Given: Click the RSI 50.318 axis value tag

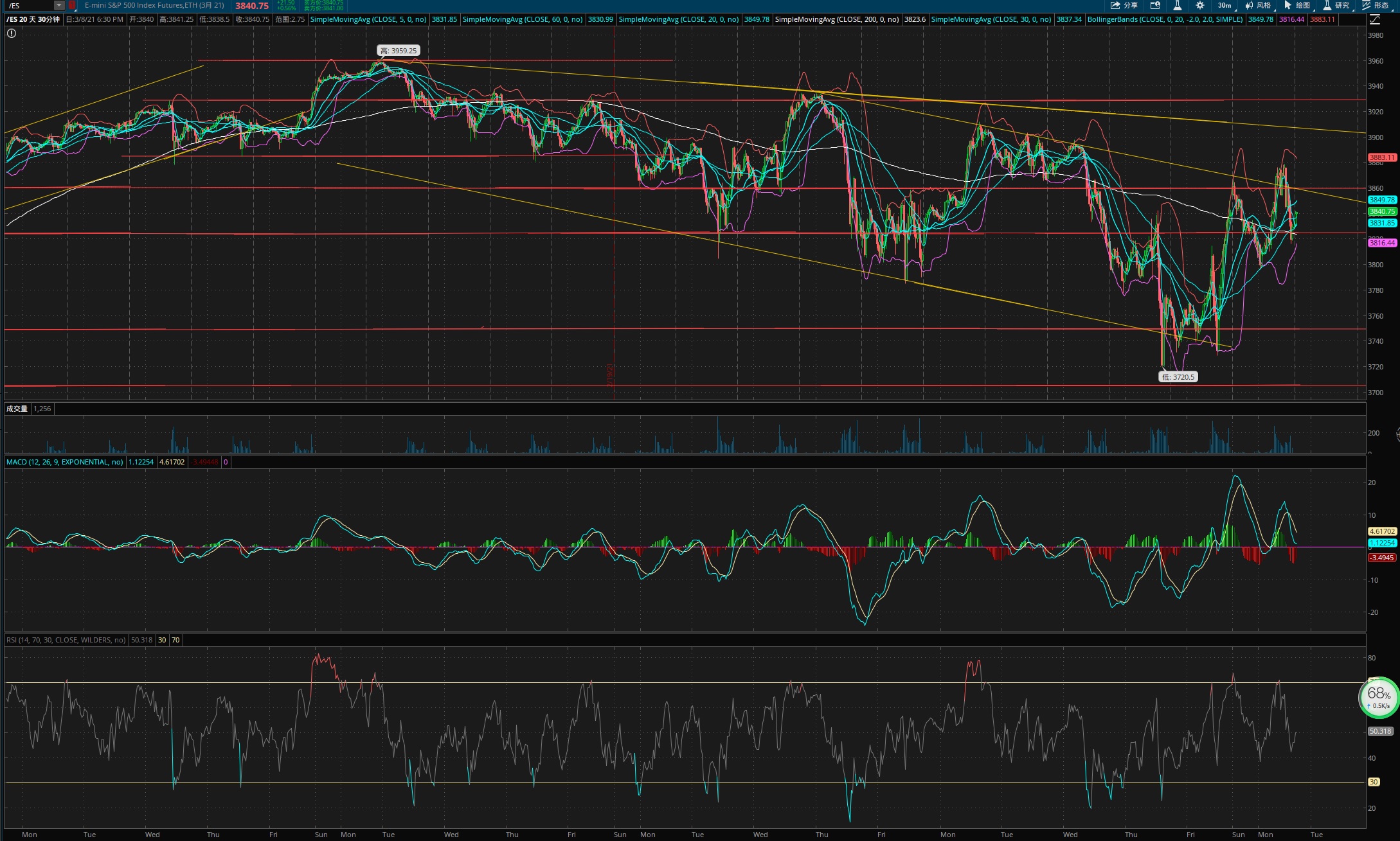Looking at the screenshot, I should click(1380, 731).
